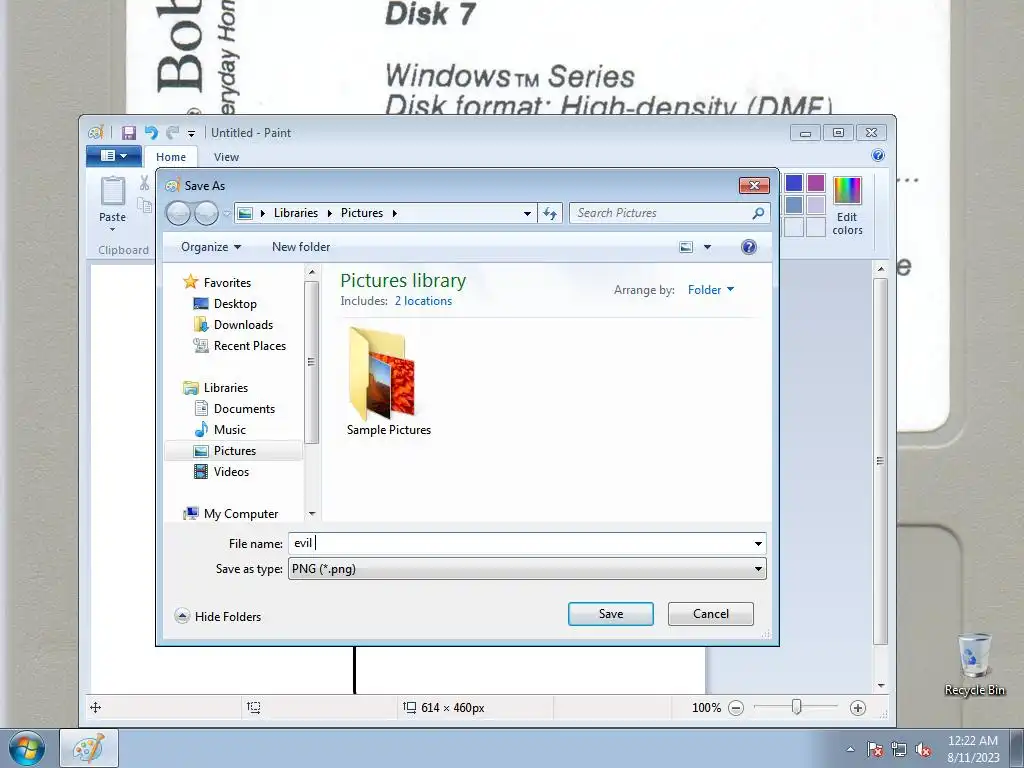Select the Pictures library in the tree
This screenshot has height=768, width=1024.
(x=234, y=451)
